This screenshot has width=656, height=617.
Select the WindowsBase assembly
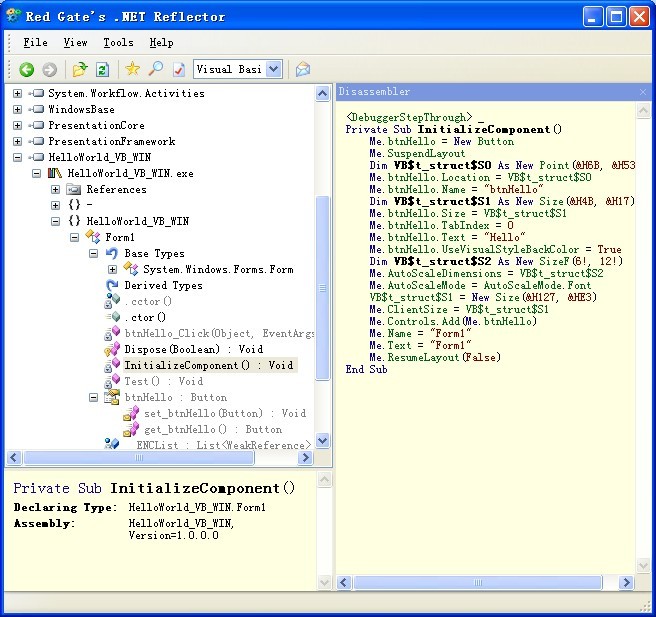[x=82, y=109]
